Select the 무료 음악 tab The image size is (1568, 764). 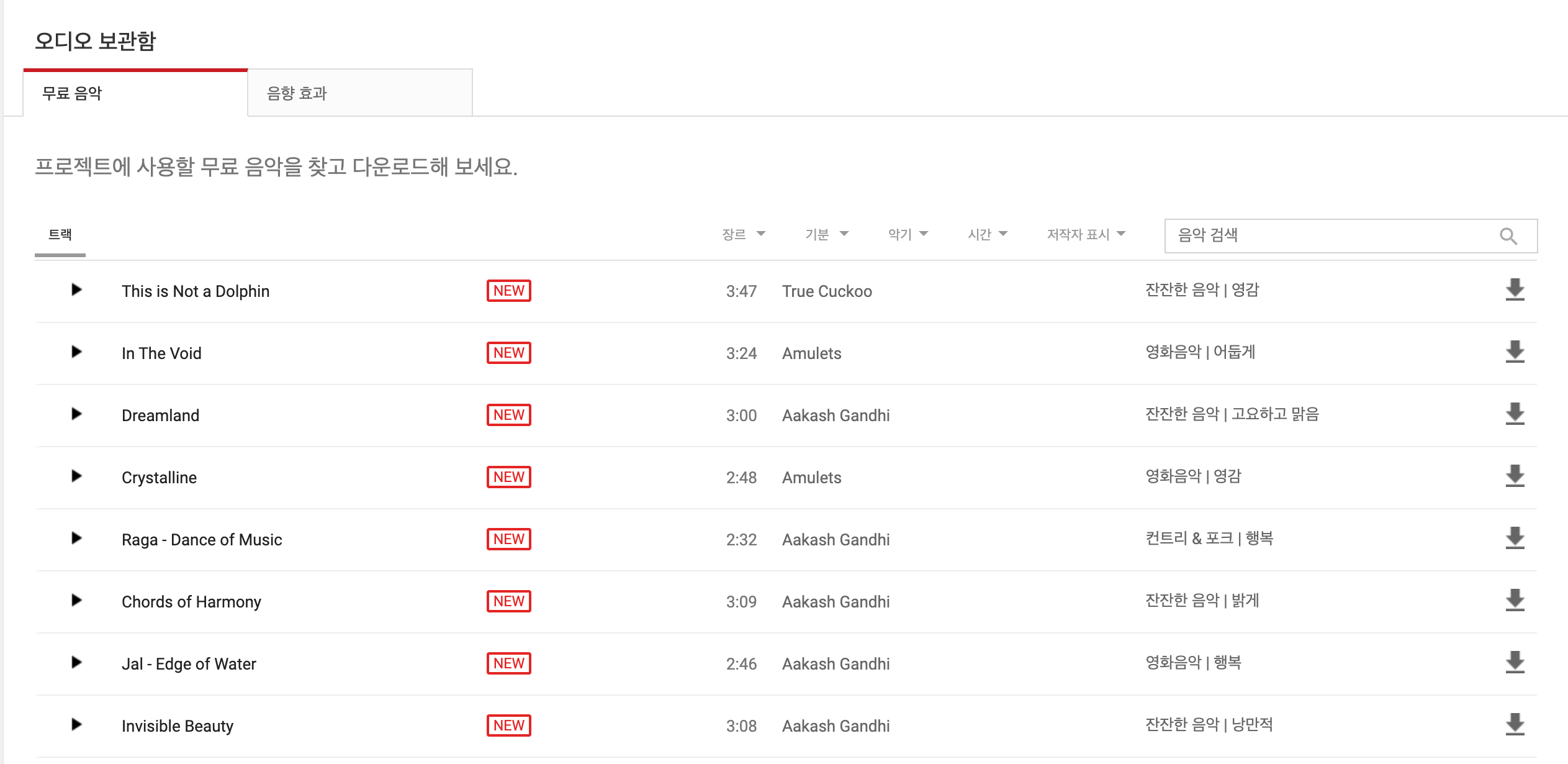pyautogui.click(x=135, y=93)
